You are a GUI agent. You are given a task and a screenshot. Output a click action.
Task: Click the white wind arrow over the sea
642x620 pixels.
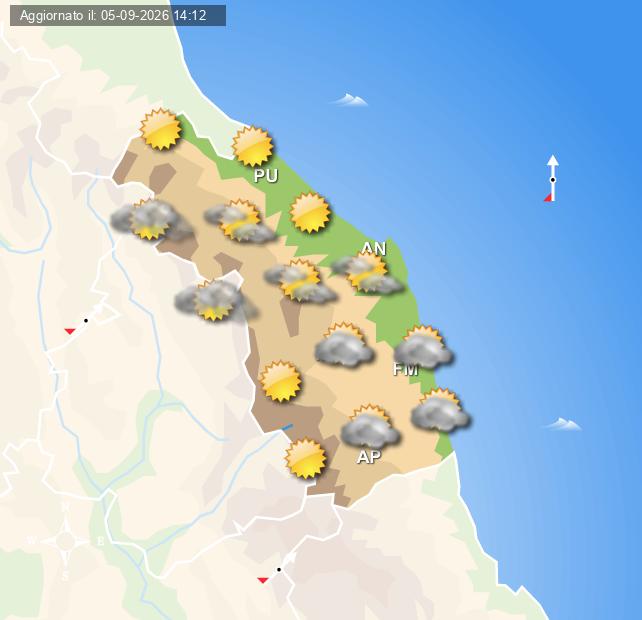pos(552,179)
